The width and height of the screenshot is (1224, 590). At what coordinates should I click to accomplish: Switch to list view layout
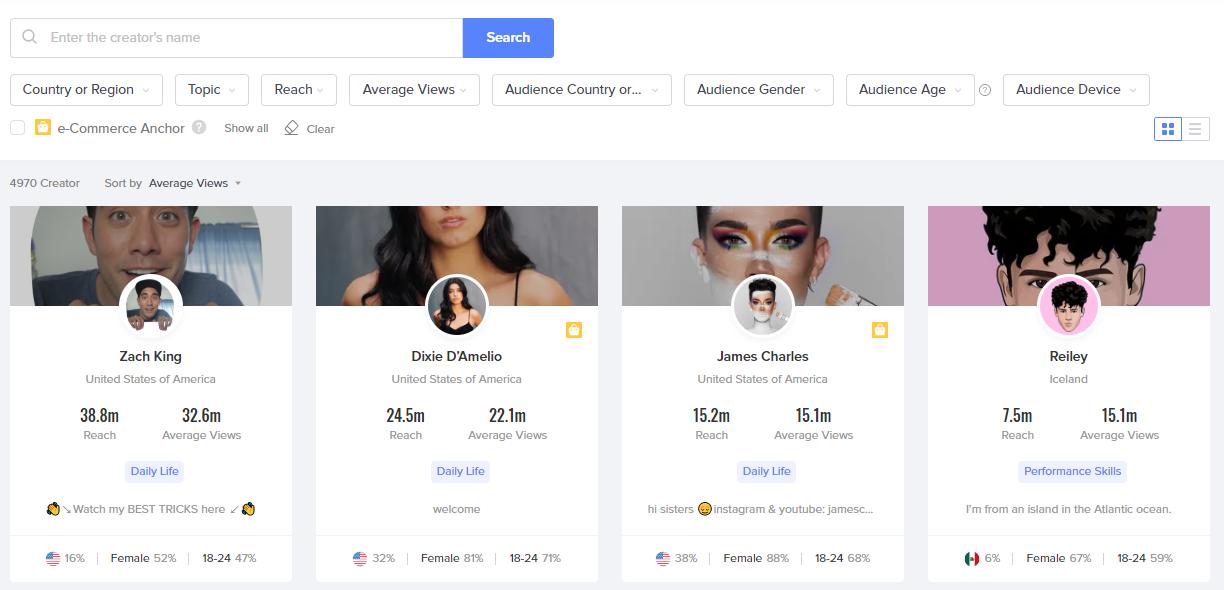pos(1195,129)
